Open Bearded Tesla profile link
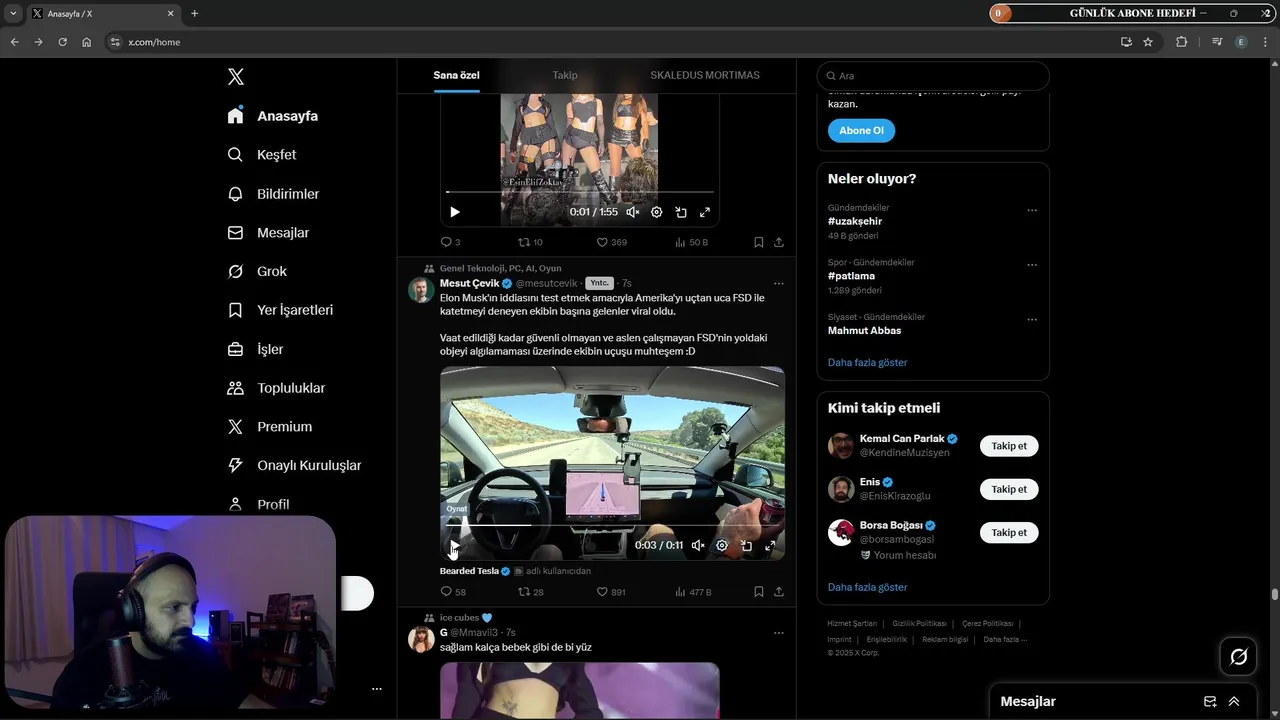The width and height of the screenshot is (1280, 720). 469,571
